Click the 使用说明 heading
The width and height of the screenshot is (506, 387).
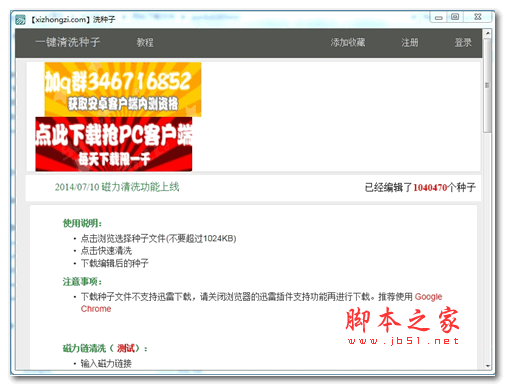pos(82,223)
